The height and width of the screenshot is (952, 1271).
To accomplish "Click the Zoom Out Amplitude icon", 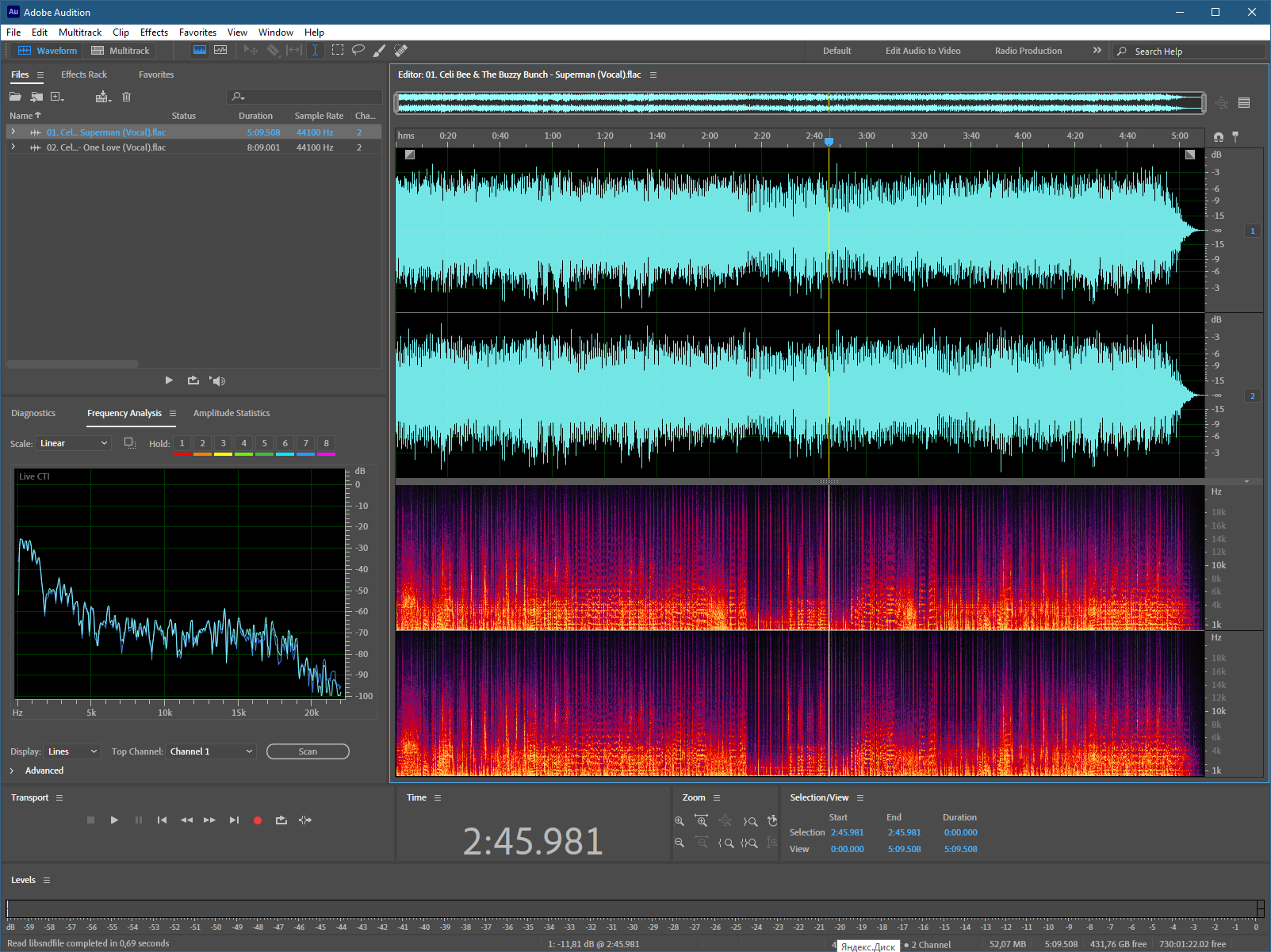I will (x=680, y=843).
